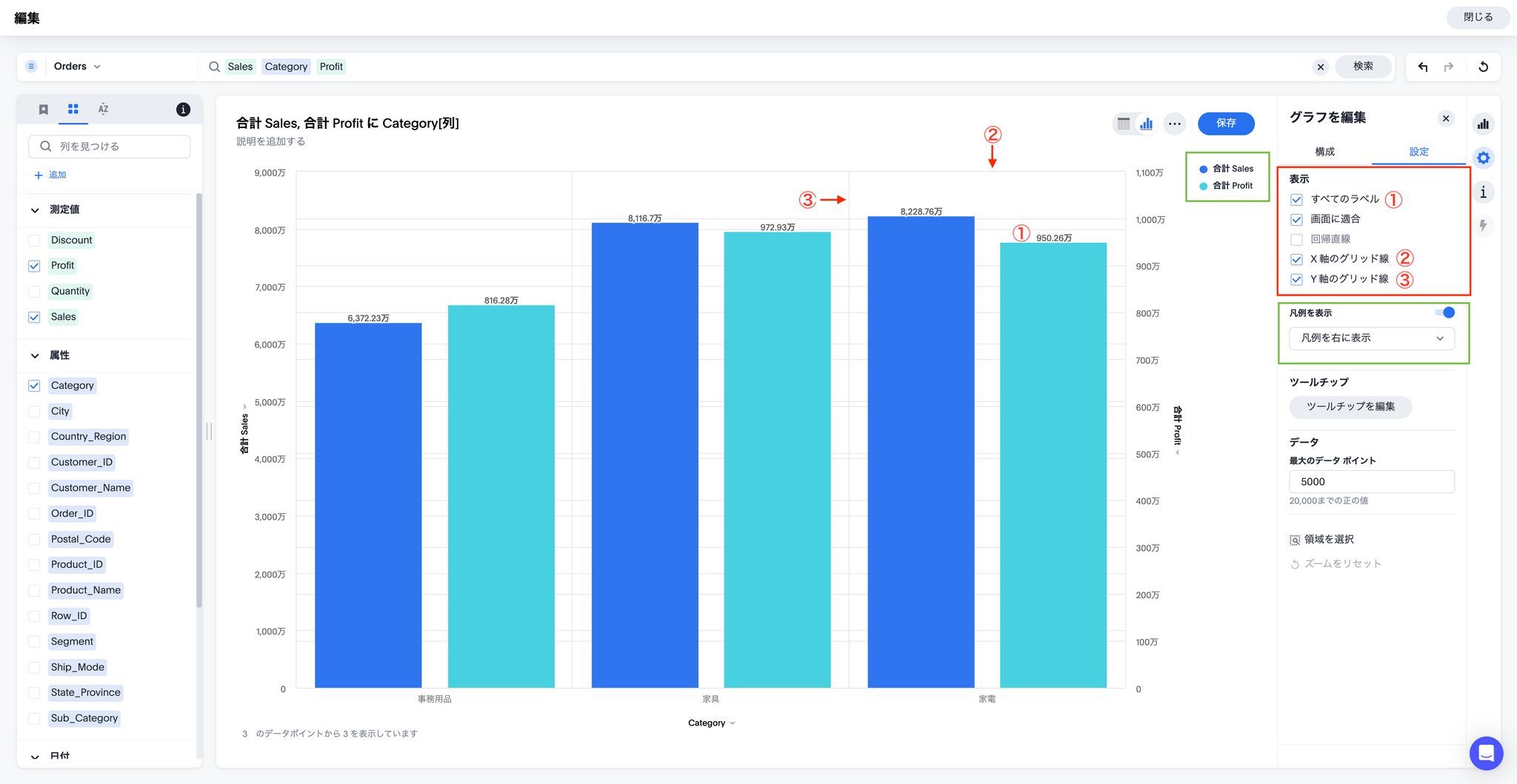Switch to the 構成 tab
The image size is (1517, 784).
tap(1324, 152)
